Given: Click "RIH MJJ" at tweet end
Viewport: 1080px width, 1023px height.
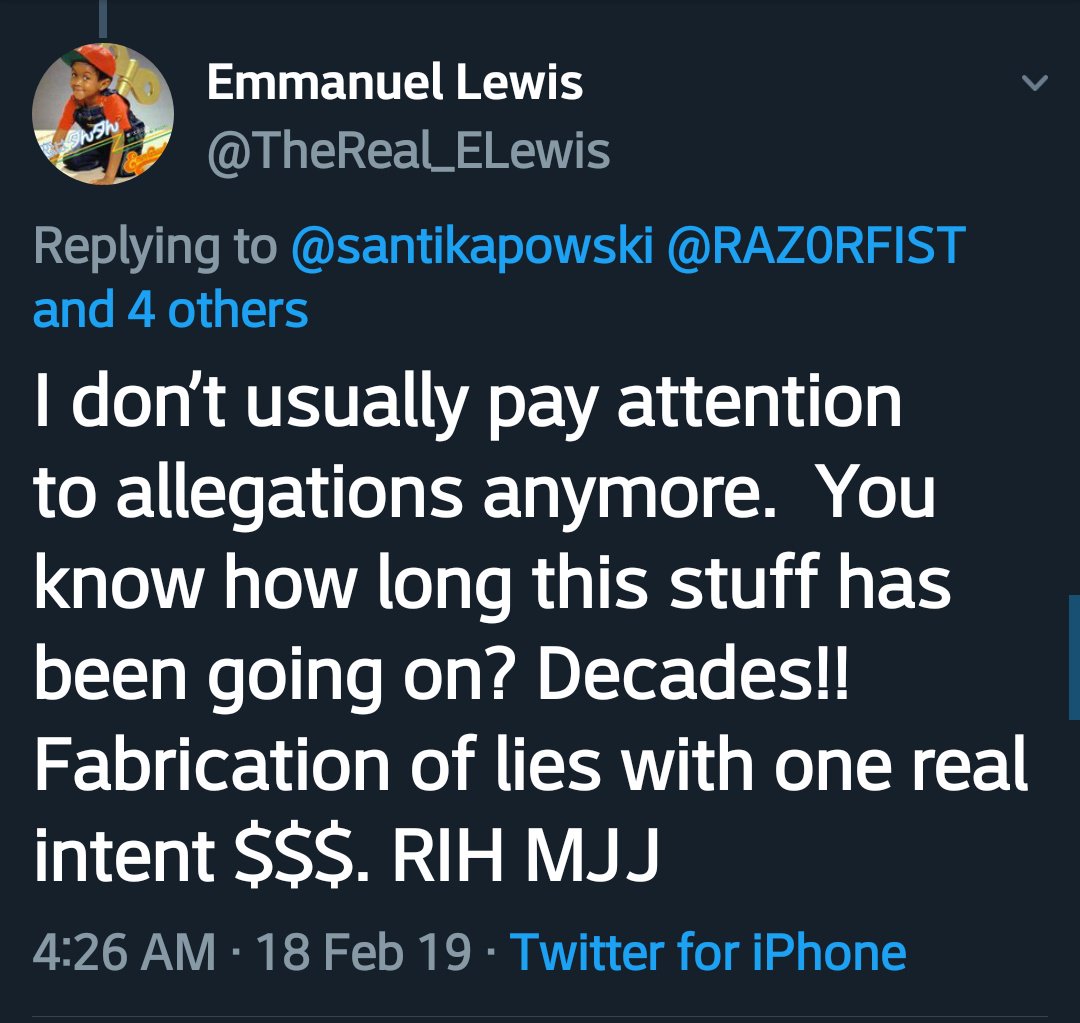Looking at the screenshot, I should 526,855.
